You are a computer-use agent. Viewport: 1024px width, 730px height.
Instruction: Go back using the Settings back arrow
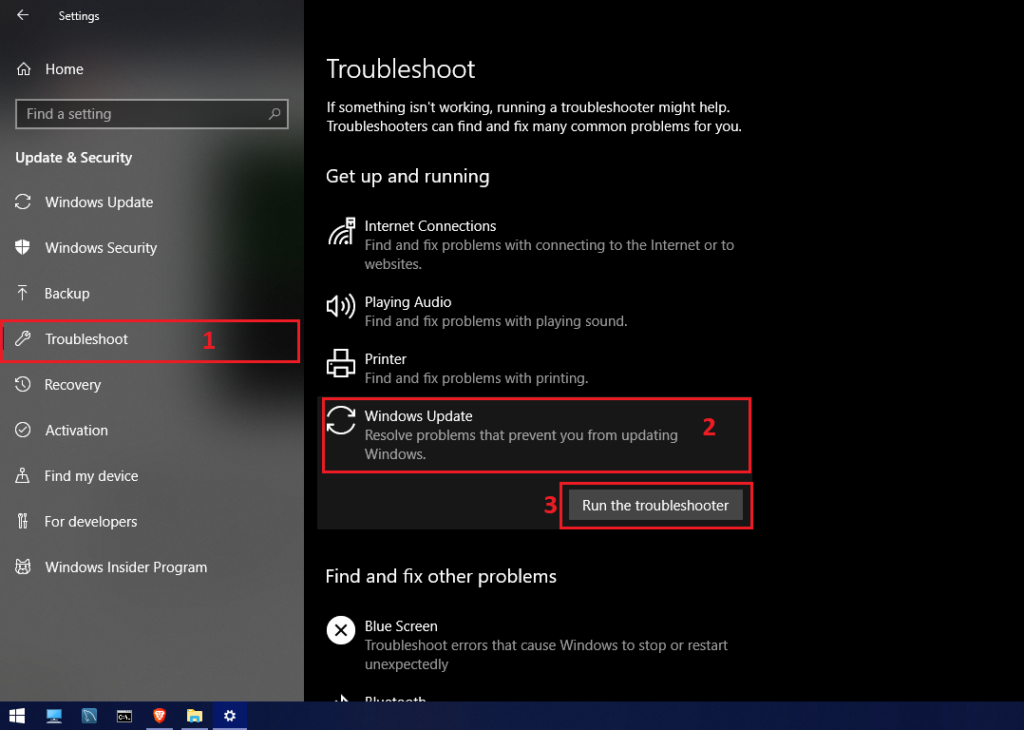(23, 15)
